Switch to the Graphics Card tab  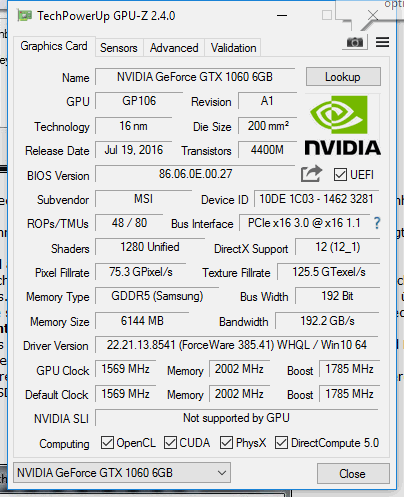click(x=54, y=46)
